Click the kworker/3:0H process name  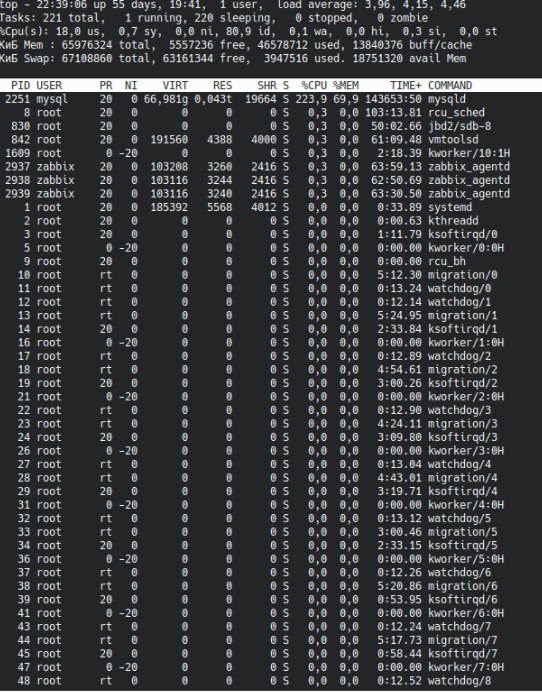[x=466, y=451]
